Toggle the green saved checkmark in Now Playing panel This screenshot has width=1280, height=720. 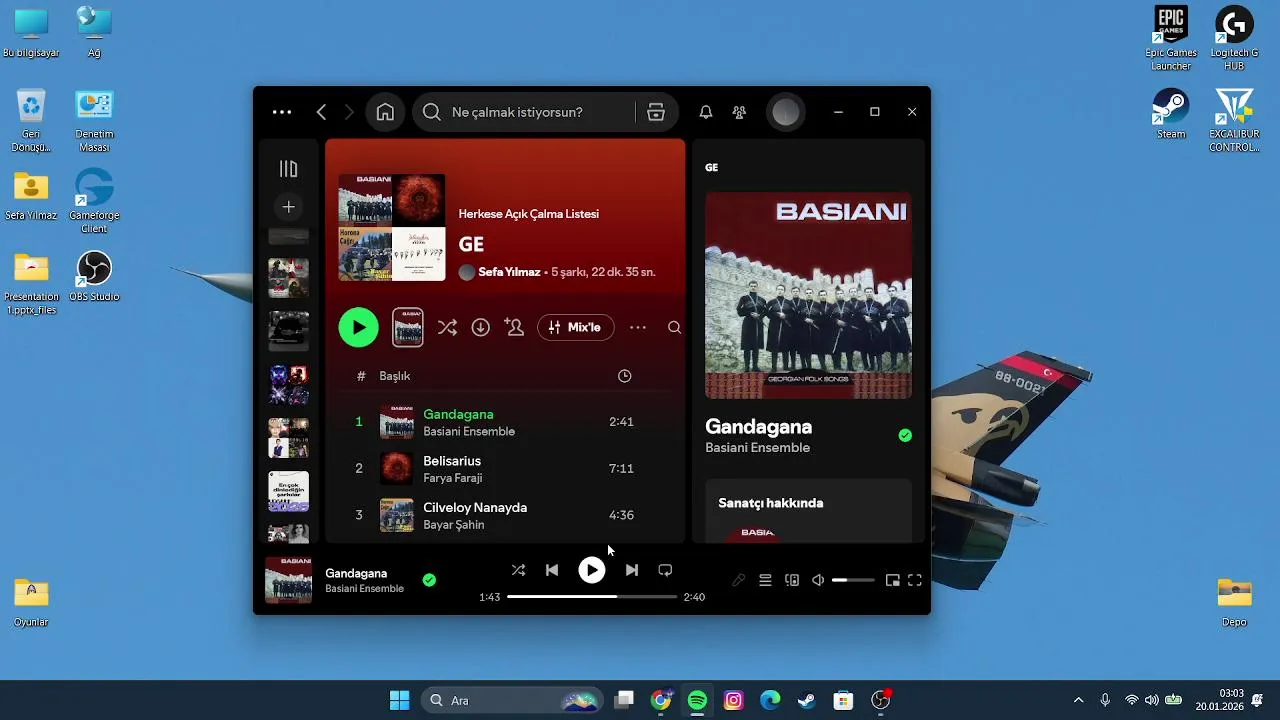[905, 435]
